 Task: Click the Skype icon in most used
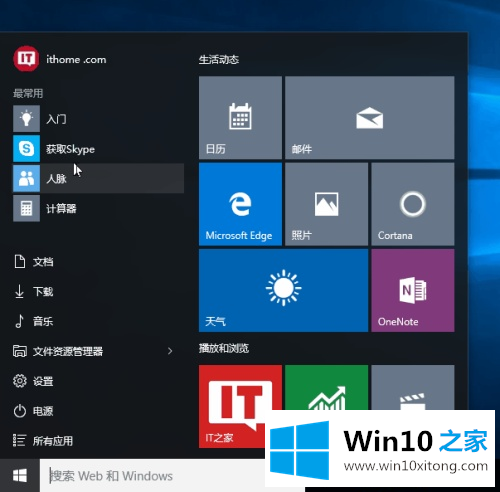(26, 148)
